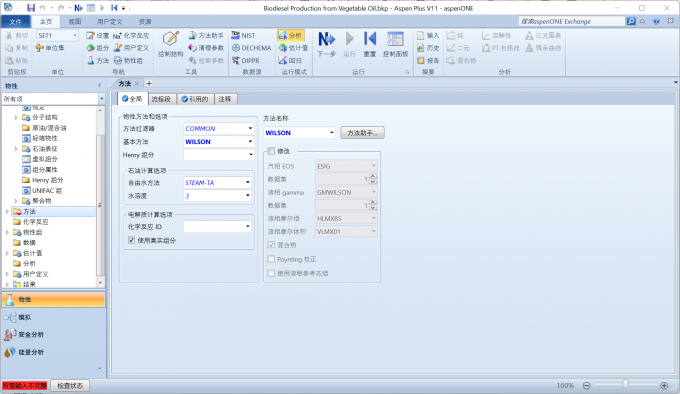This screenshot has width=680, height=394.
Task: Click the red input-incomplete status indicator
Action: pyautogui.click(x=24, y=385)
